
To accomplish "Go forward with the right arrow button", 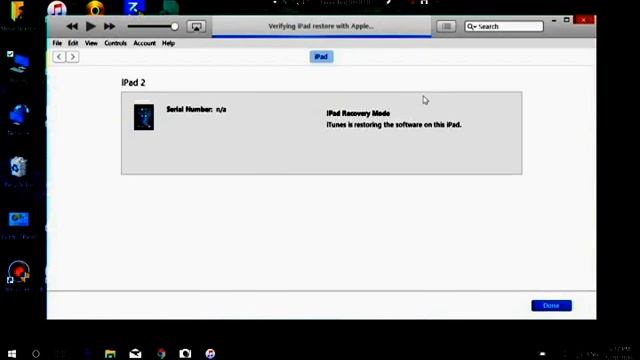I will (x=73, y=57).
